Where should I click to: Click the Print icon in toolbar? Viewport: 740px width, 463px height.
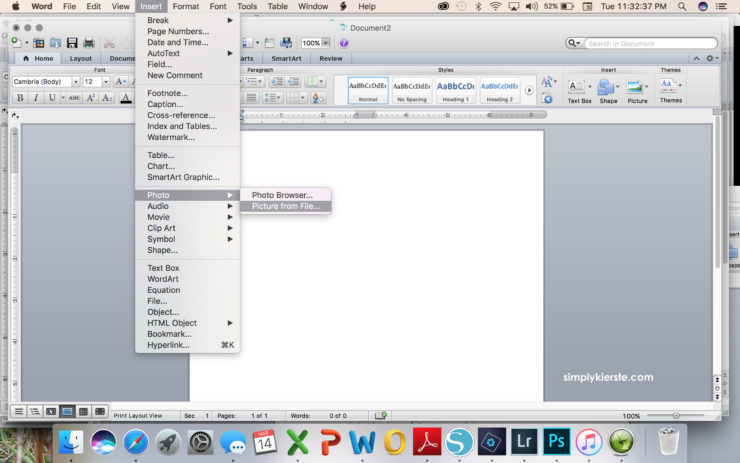pos(89,43)
